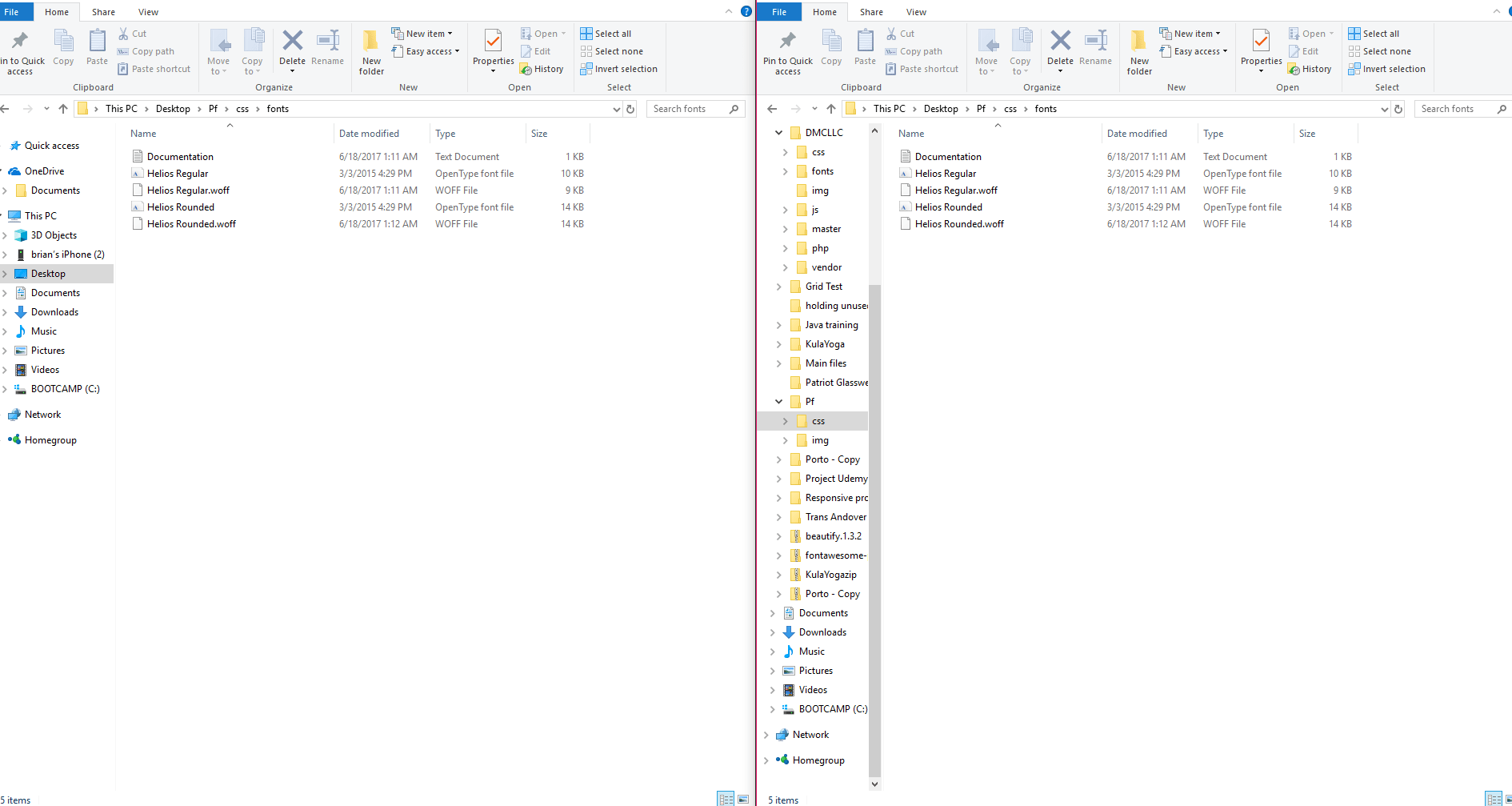Click Pin to Quick access in the right window
The image size is (1512, 806).
coord(788,52)
